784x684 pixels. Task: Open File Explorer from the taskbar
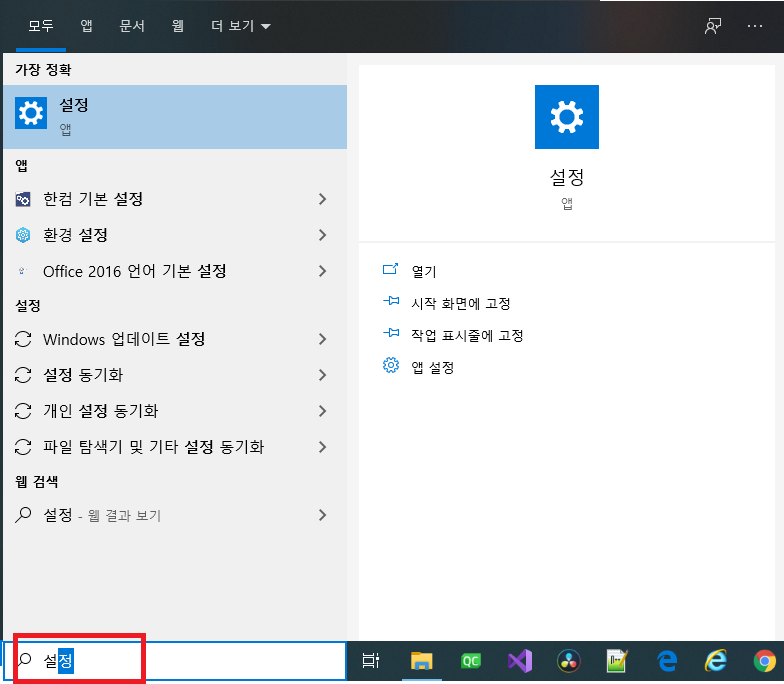click(x=422, y=661)
